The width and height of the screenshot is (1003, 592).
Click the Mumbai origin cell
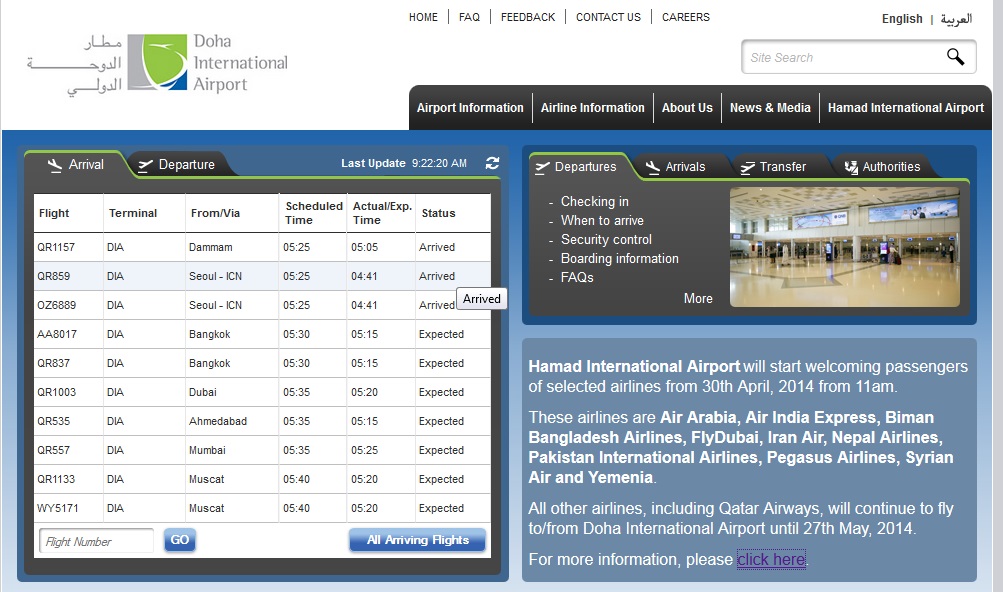pos(207,450)
